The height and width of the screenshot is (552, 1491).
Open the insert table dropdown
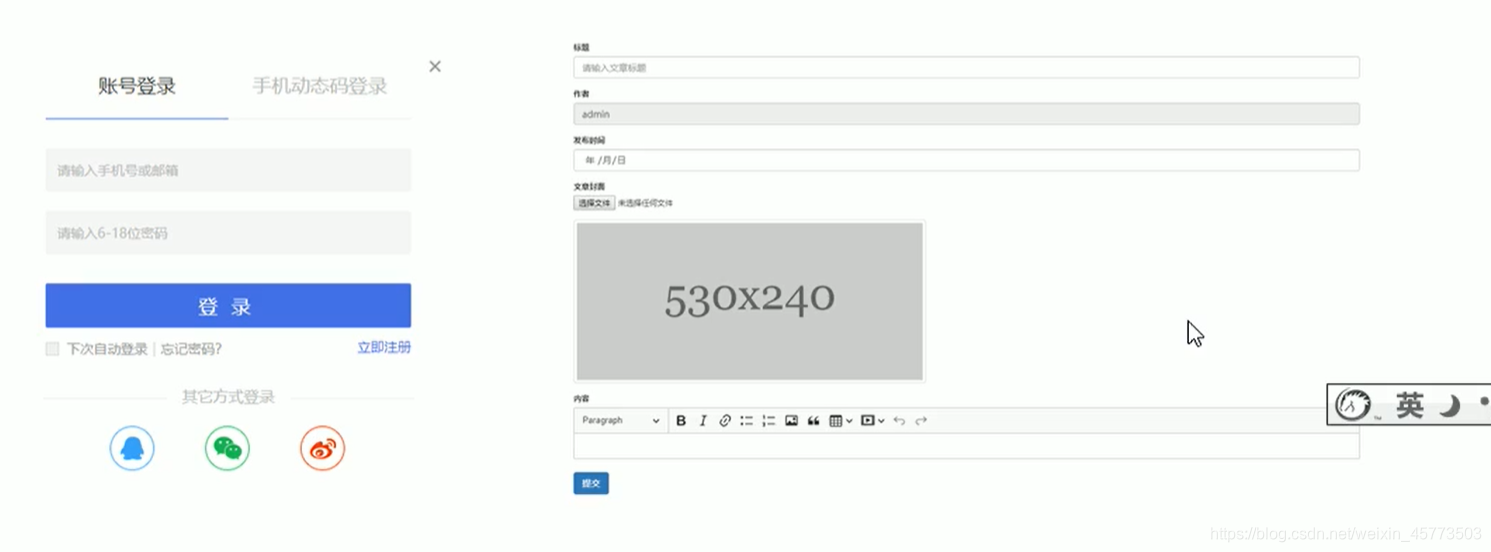(x=841, y=421)
